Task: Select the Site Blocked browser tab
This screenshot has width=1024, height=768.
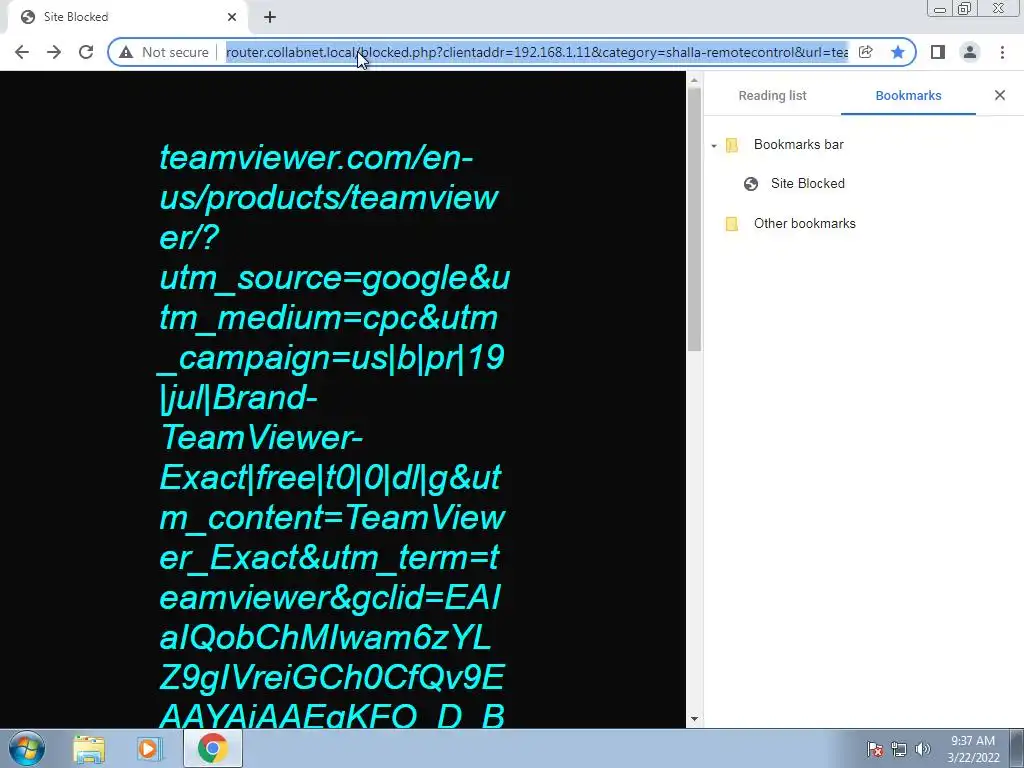Action: (x=127, y=17)
